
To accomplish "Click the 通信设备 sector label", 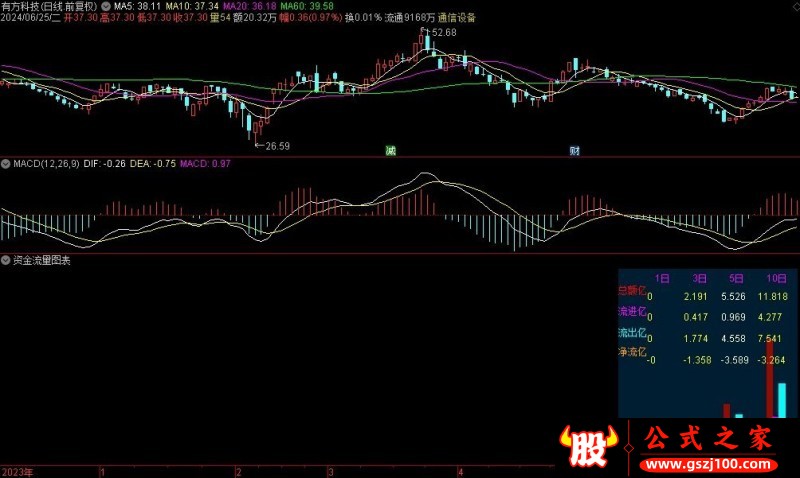I will click(x=458, y=18).
